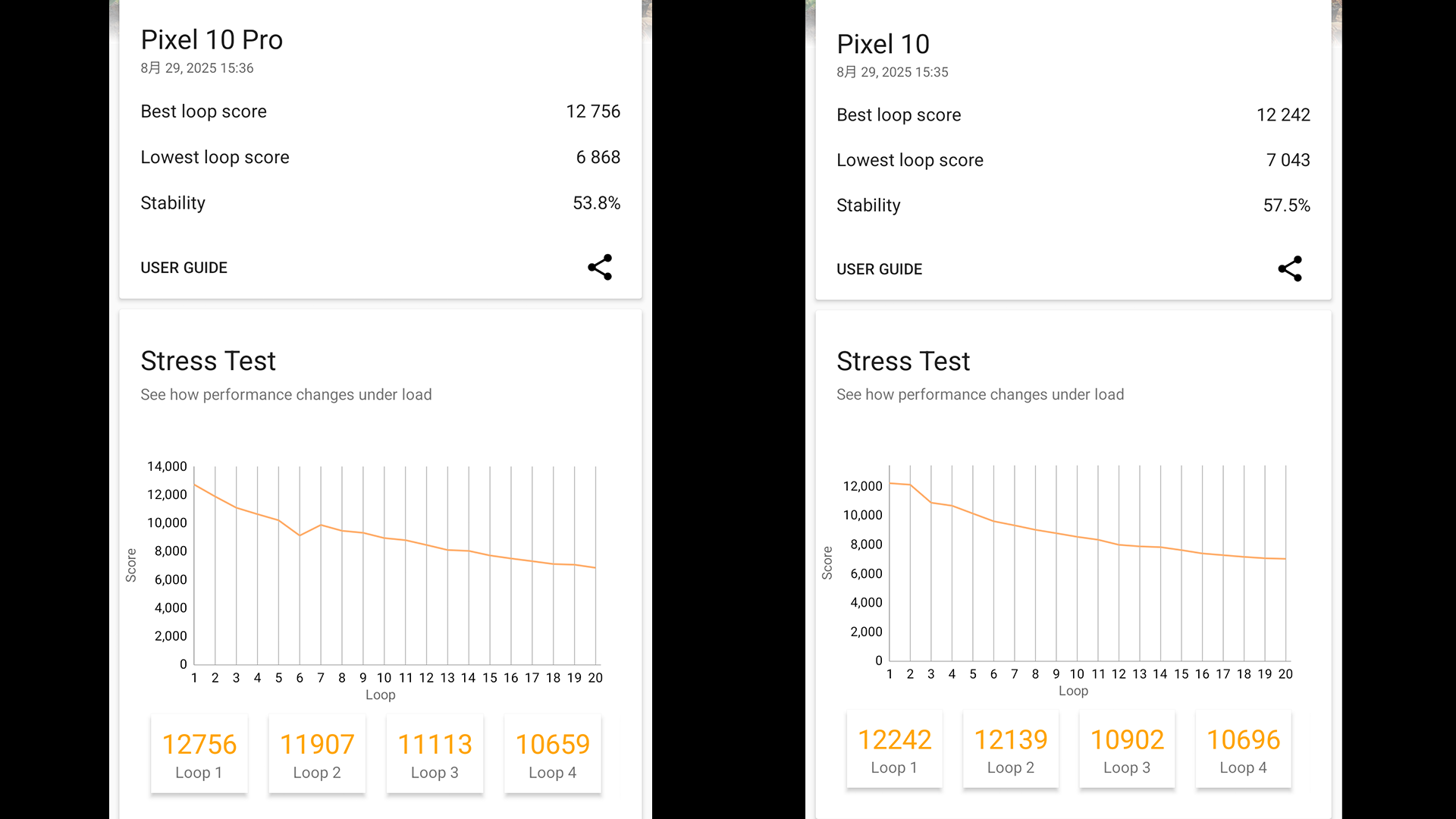Click lowest loop score value 7 043

pyautogui.click(x=1288, y=160)
